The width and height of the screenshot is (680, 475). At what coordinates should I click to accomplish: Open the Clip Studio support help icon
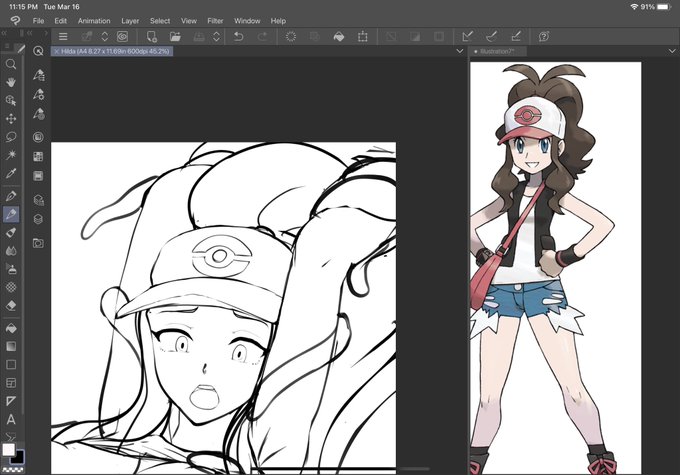pyautogui.click(x=544, y=37)
